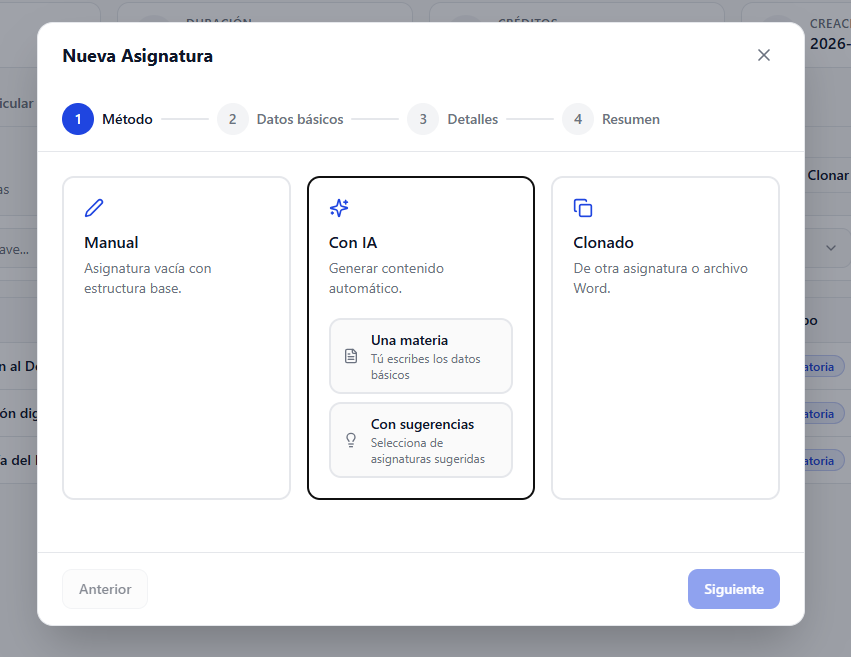Jump to step 2 numbered circle
This screenshot has height=657, width=851.
233,119
